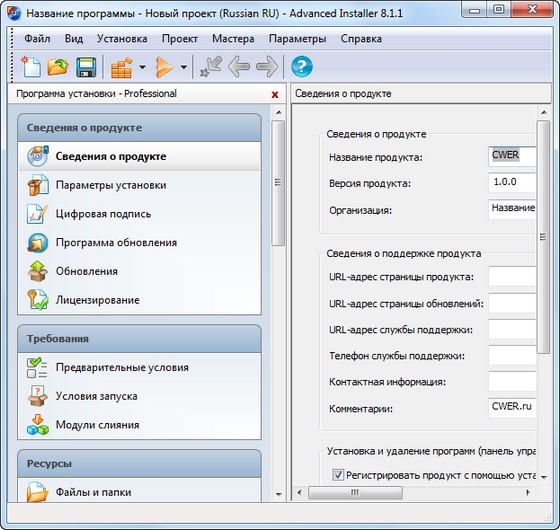Save the project with the floppy disk icon

(x=86, y=67)
